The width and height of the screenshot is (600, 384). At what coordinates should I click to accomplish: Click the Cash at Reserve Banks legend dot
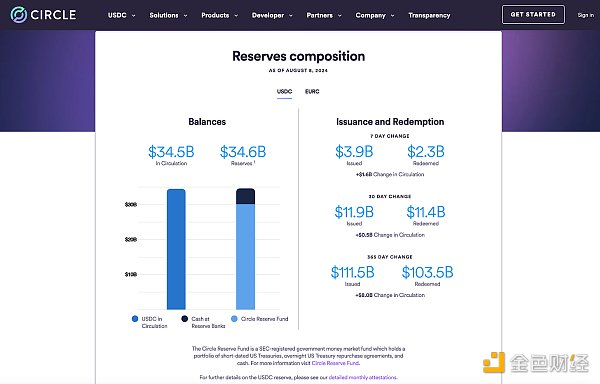(184, 319)
